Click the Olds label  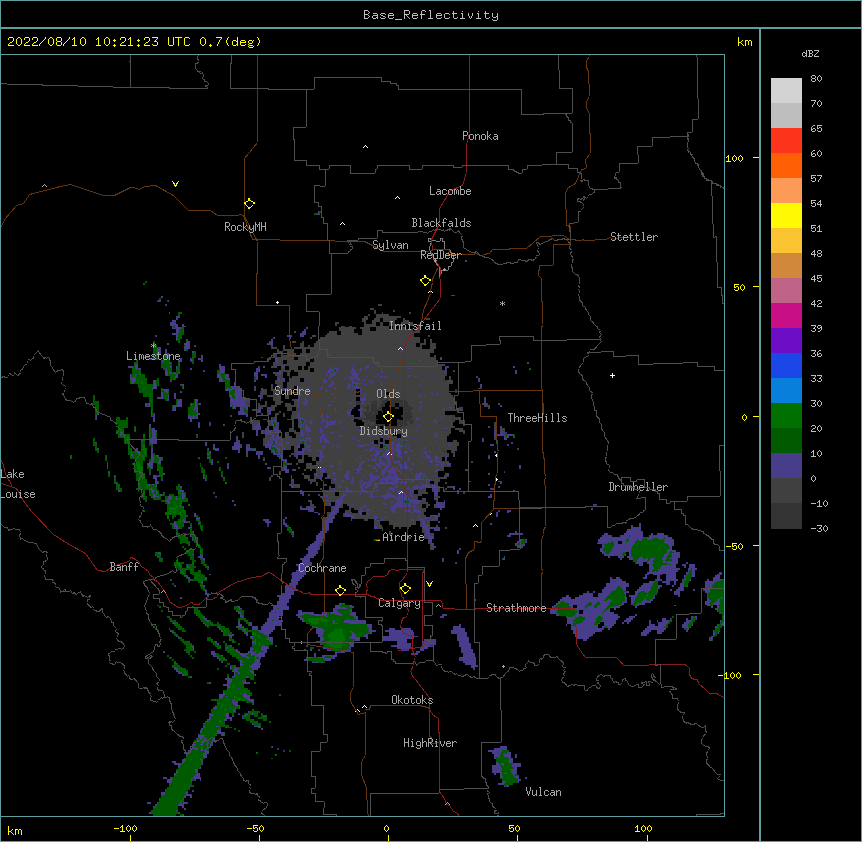[388, 394]
